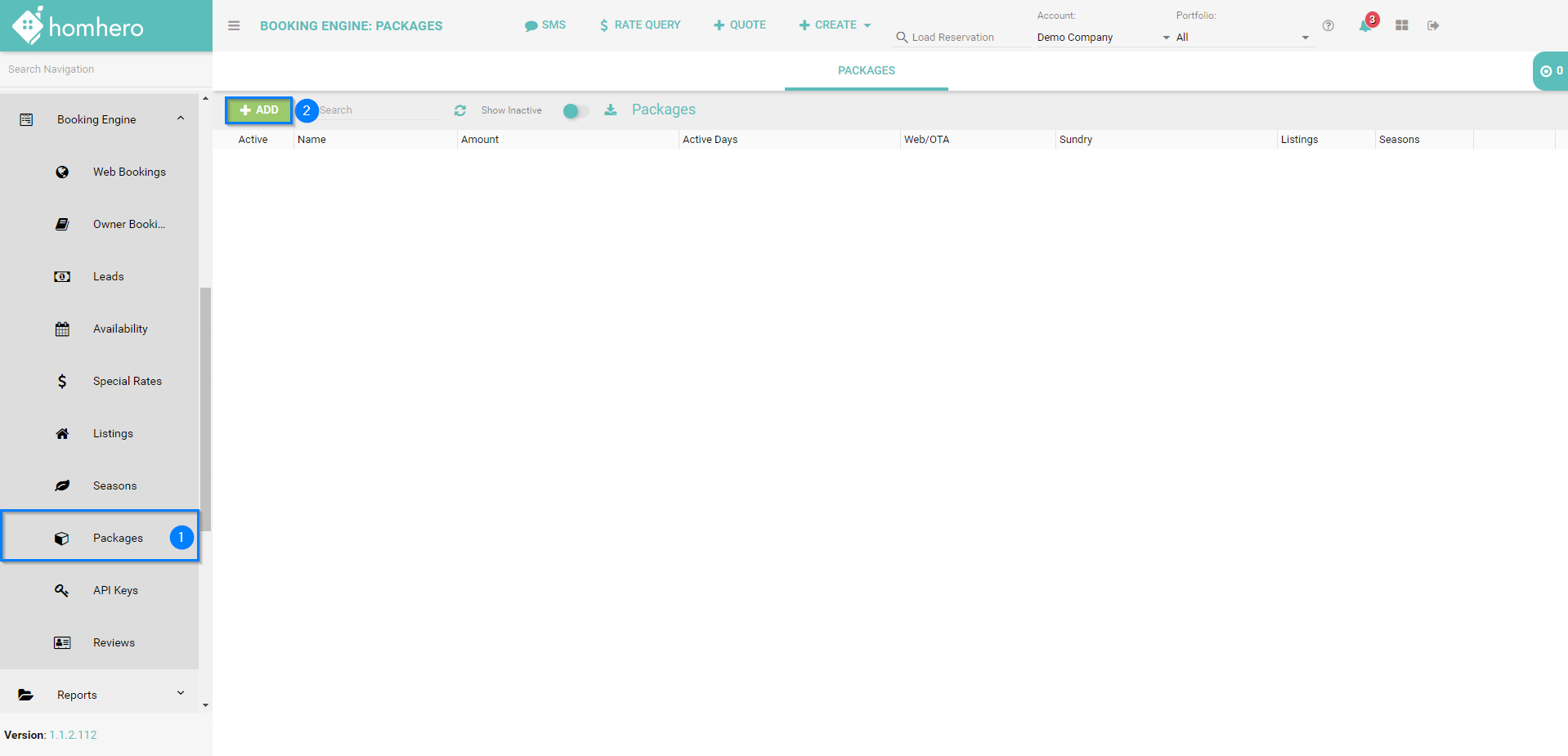Collapse the Booking Engine section
1568x756 pixels.
pos(180,119)
